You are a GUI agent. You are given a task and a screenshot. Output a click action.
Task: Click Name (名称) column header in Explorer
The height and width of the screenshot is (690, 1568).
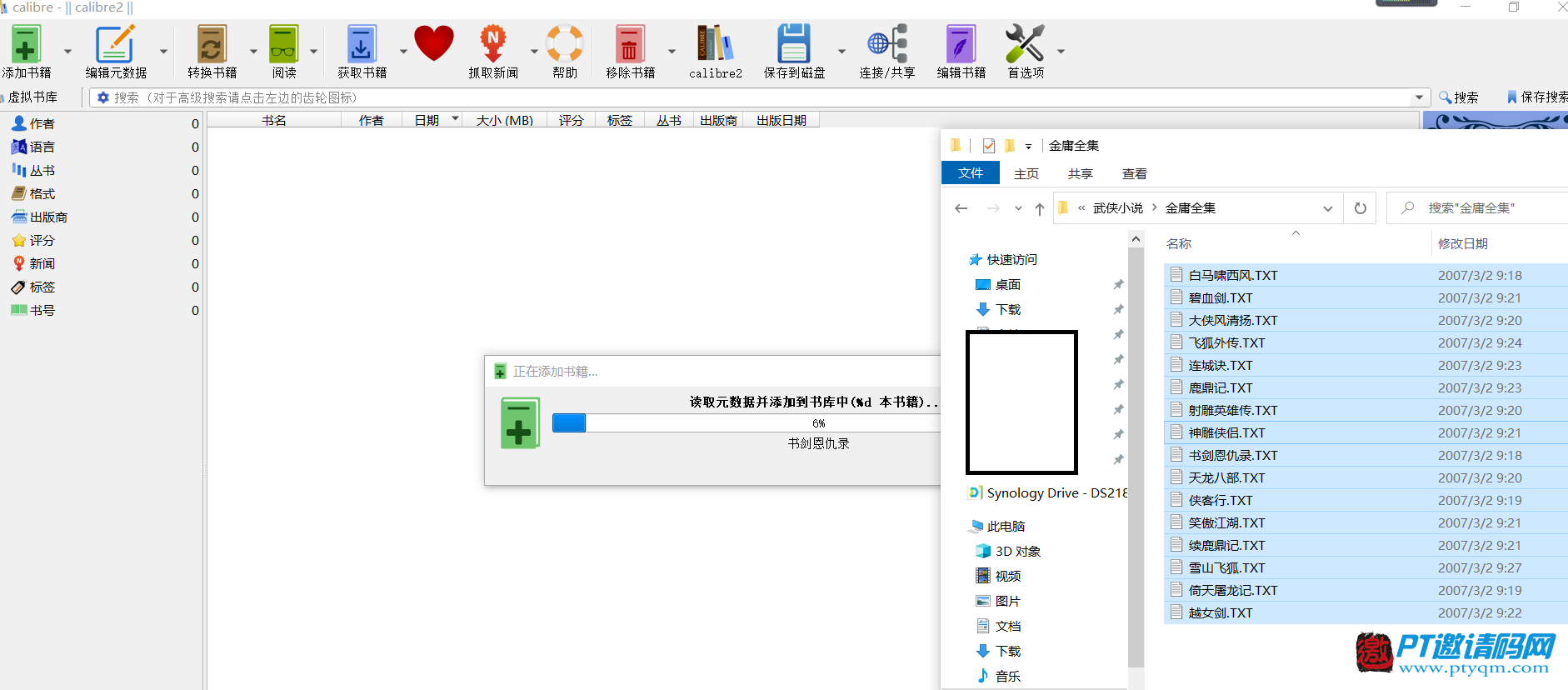pos(1179,243)
